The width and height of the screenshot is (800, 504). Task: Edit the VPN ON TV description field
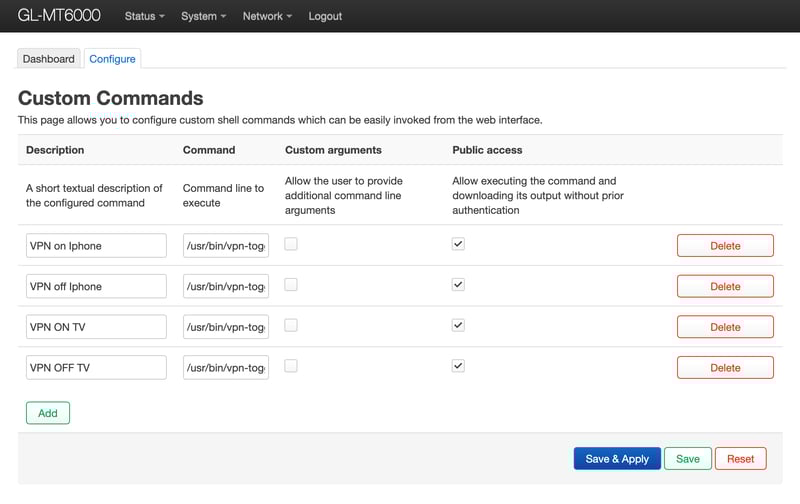(x=96, y=327)
